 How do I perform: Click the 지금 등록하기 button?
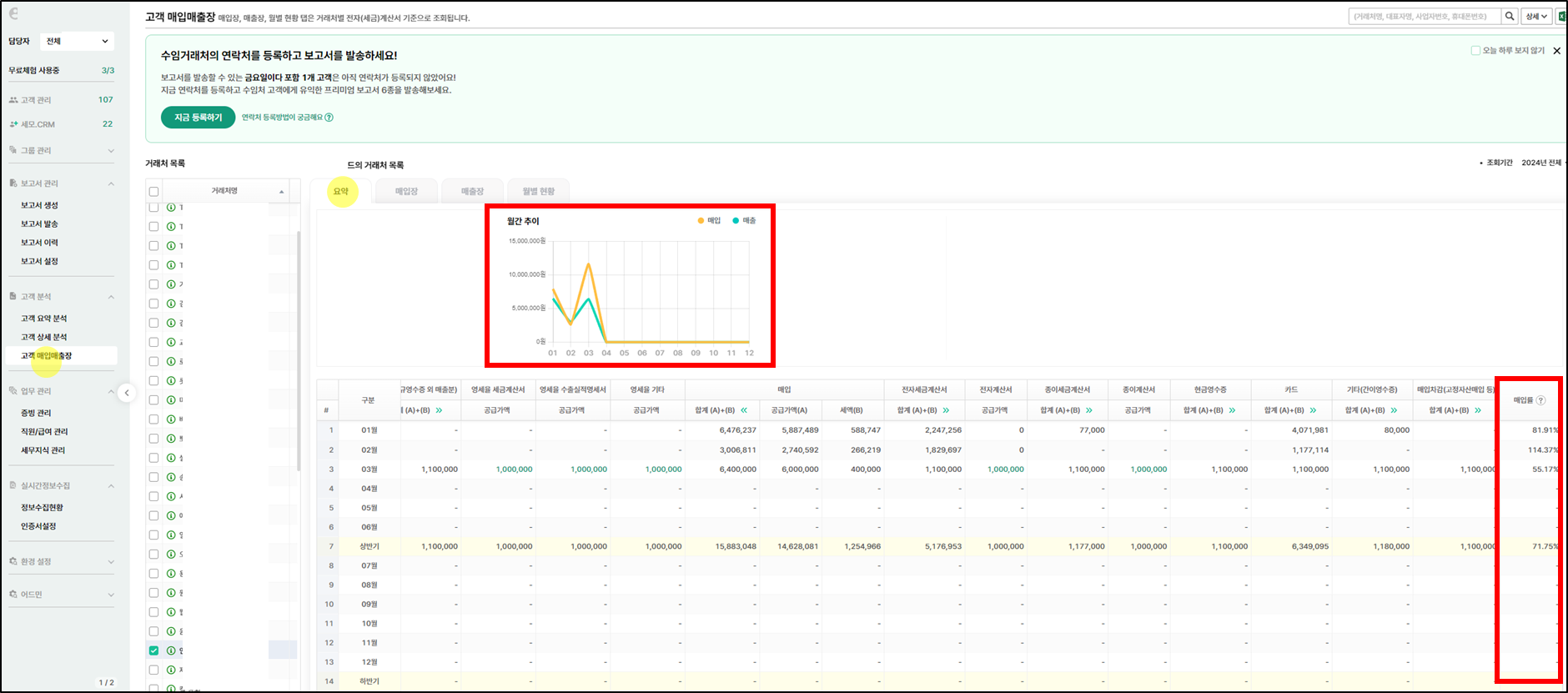tap(198, 118)
